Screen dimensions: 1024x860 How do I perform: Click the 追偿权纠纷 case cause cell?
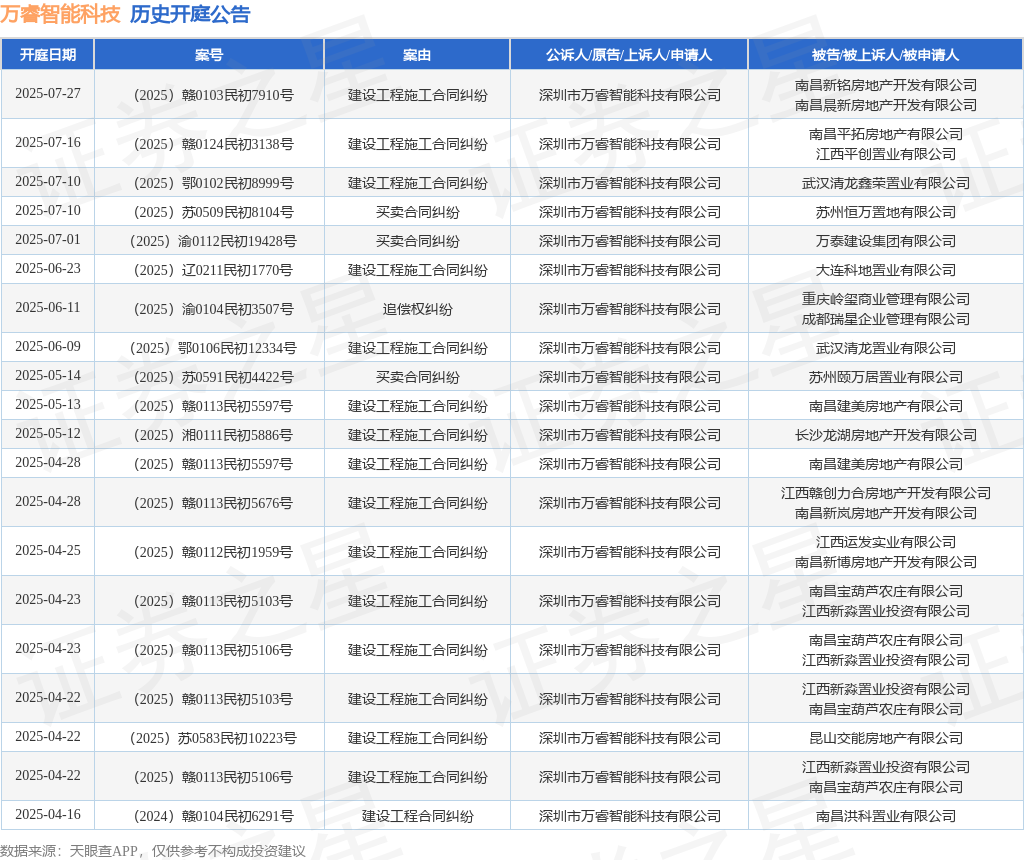(x=417, y=310)
